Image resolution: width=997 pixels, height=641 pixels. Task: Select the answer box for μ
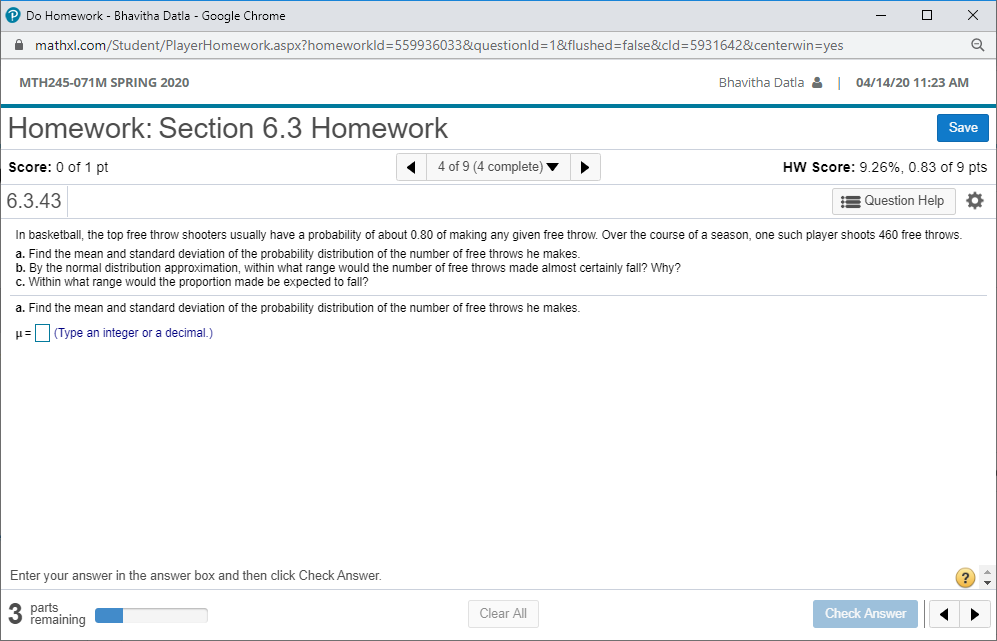coord(41,332)
